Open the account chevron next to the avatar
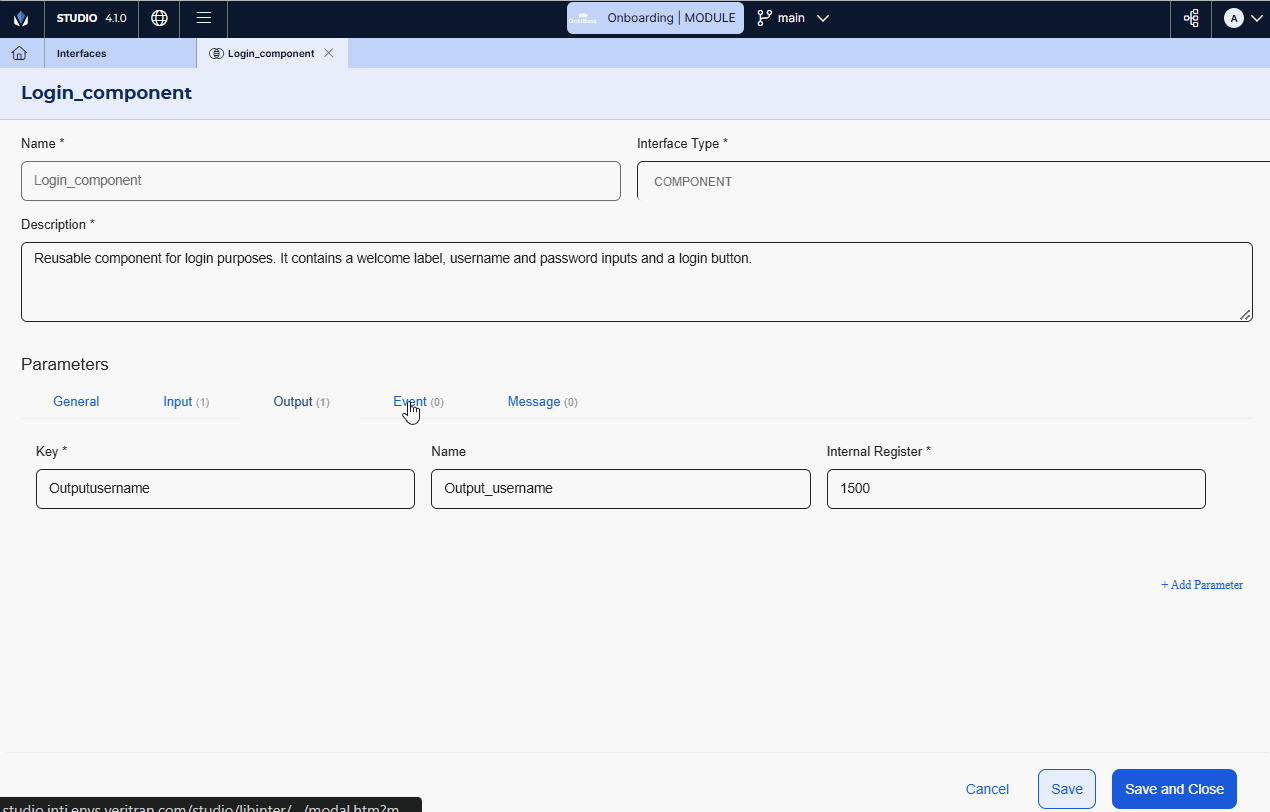The image size is (1270, 812). point(1258,18)
